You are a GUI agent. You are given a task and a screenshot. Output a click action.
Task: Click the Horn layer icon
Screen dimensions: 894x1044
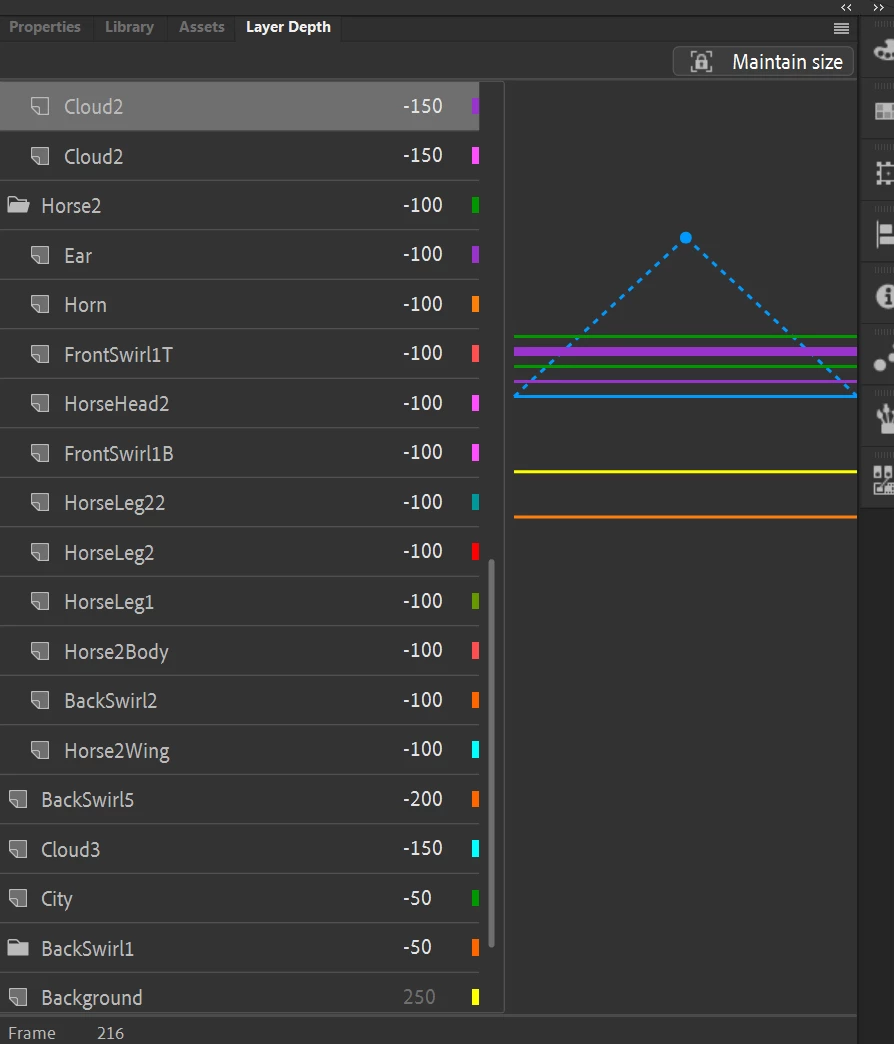40,304
